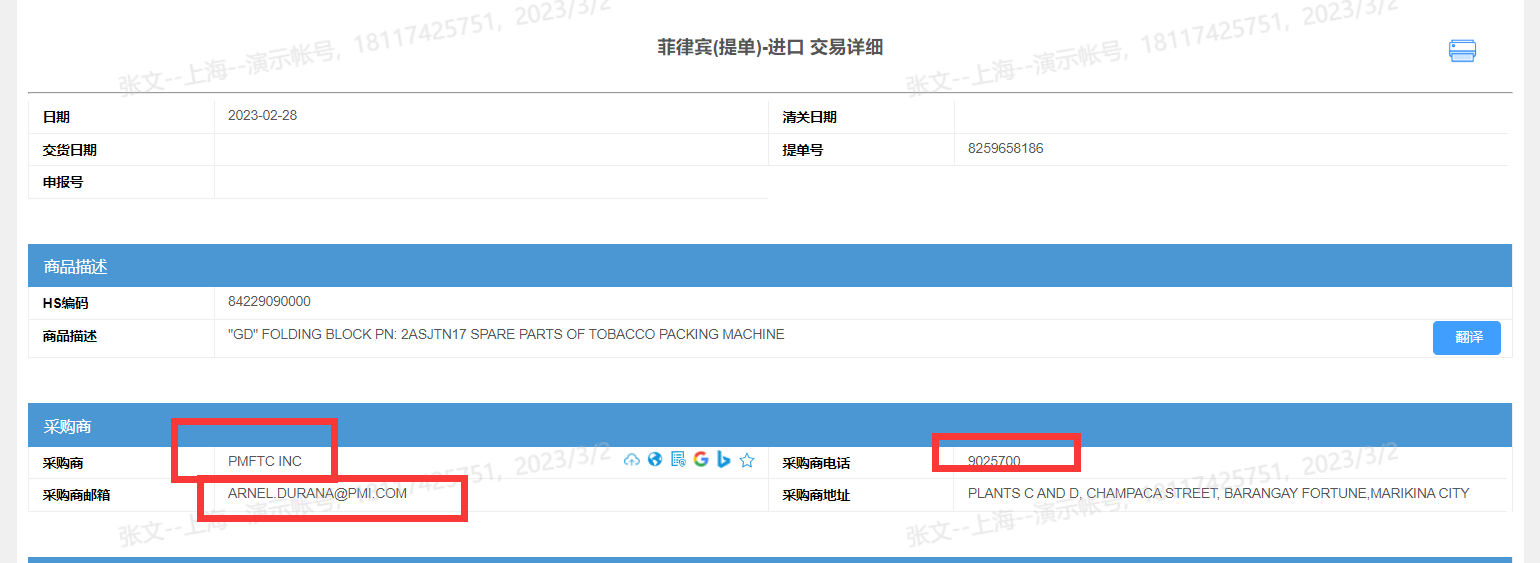Click the page title 菲律宾(提单)-进口 交易详细
The image size is (1540, 563).
[770, 47]
